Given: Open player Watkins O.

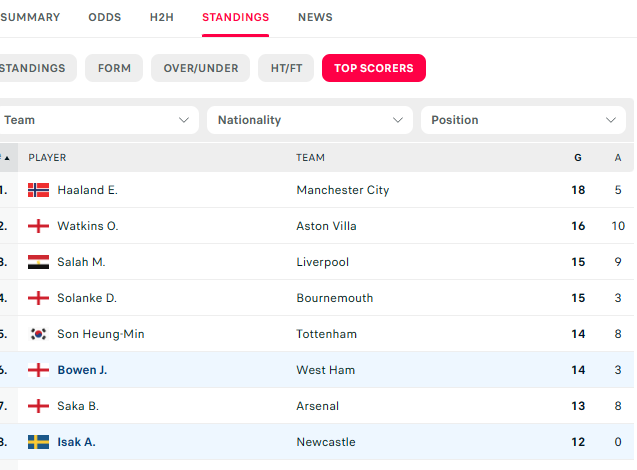Looking at the screenshot, I should 88,226.
